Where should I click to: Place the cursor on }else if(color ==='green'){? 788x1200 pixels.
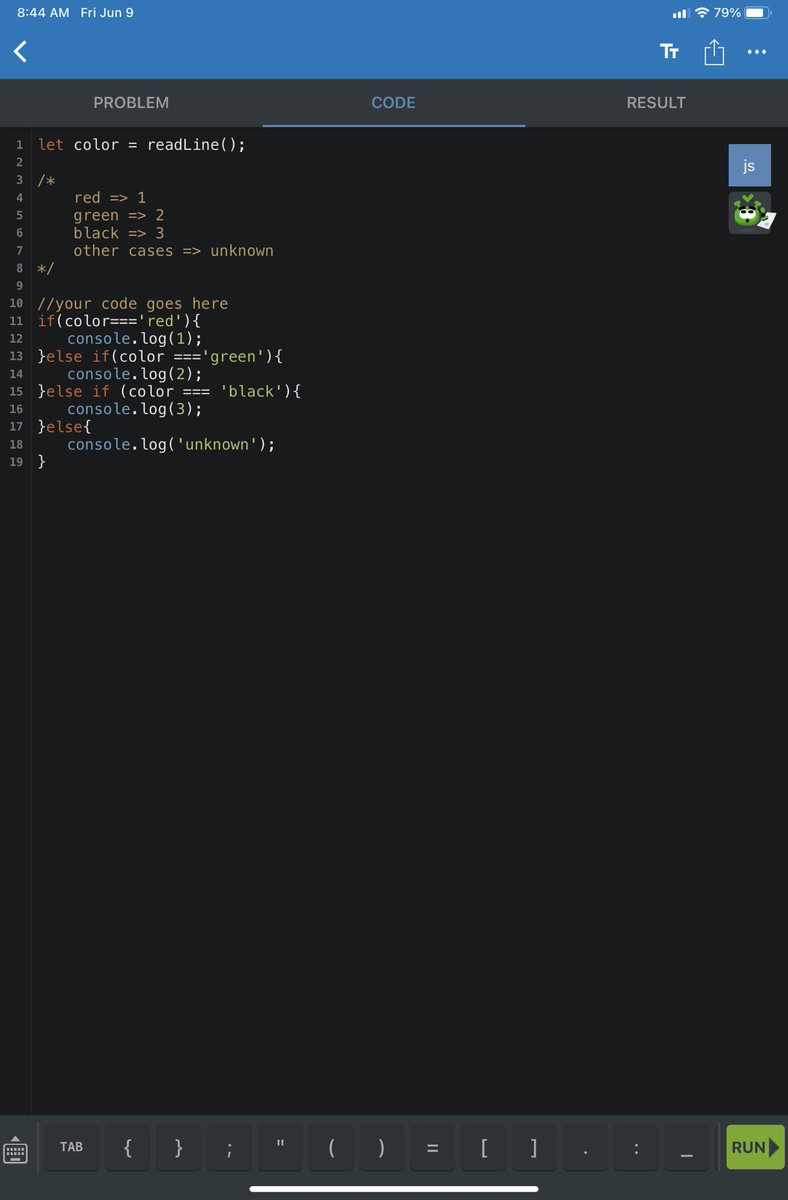click(161, 356)
